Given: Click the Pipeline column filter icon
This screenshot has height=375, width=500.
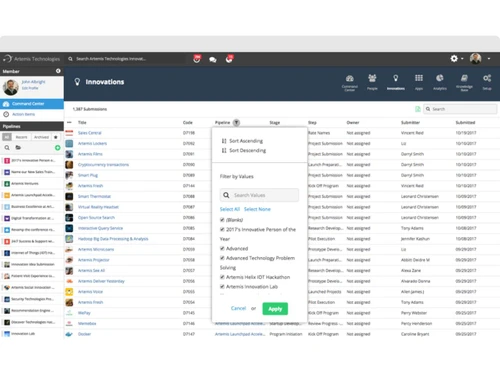Looking at the screenshot, I should tap(236, 123).
